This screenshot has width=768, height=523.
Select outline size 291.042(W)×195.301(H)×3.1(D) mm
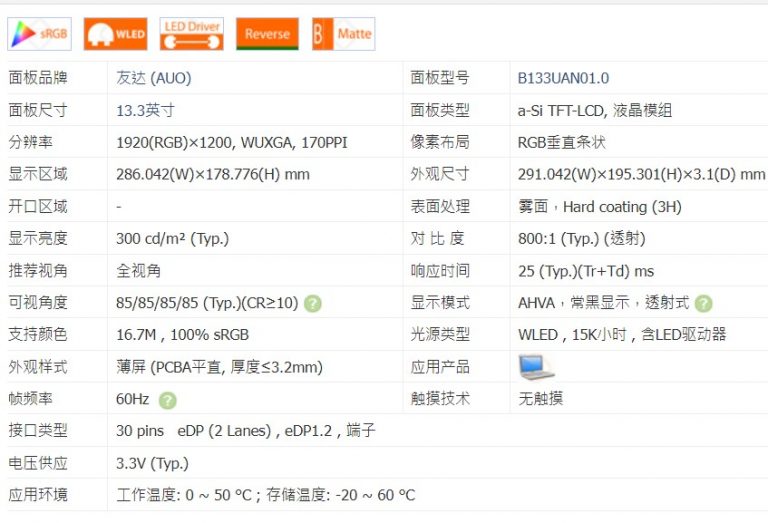coord(642,174)
